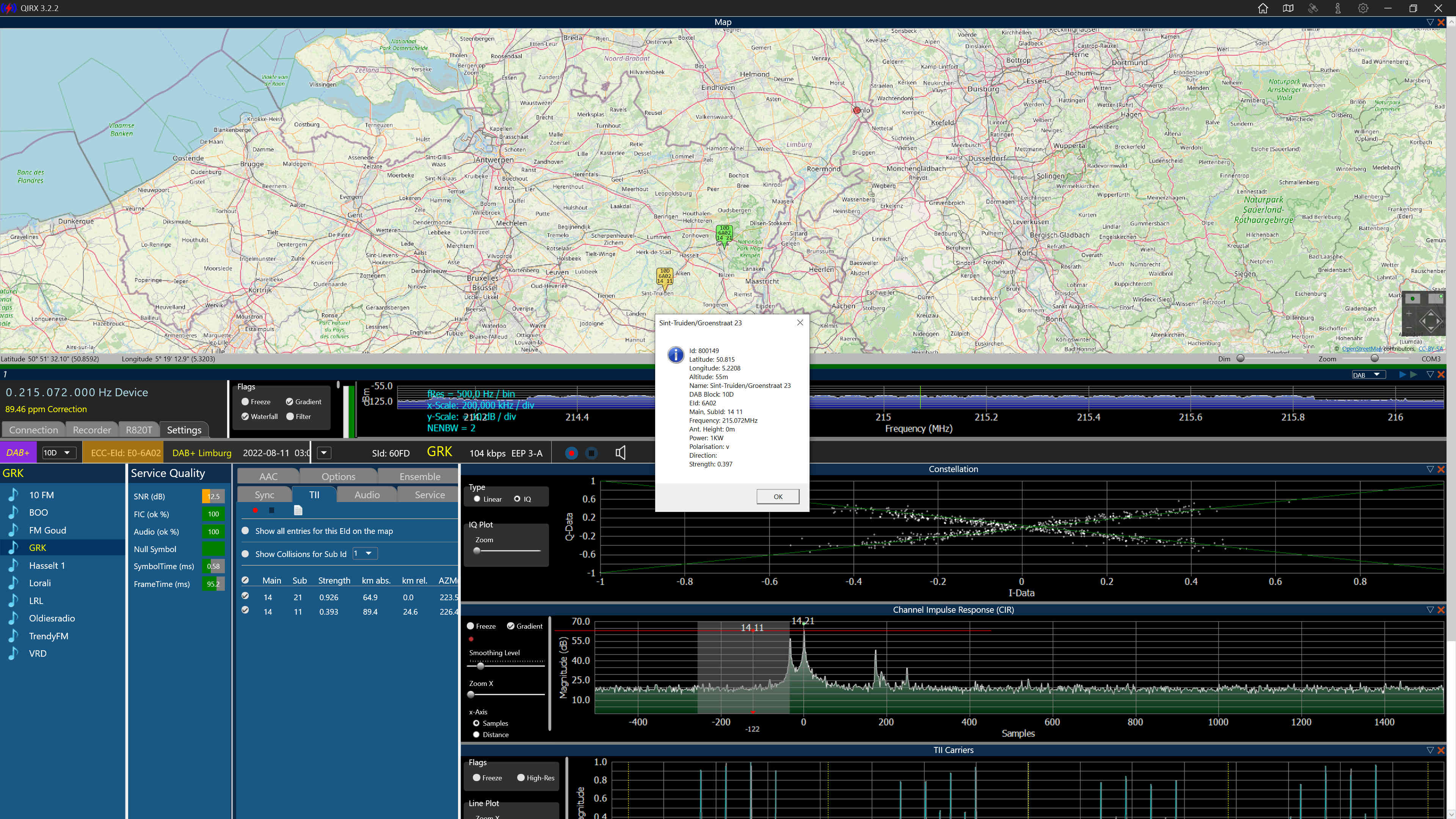Open the 10D channel dropdown
Viewport: 1456px width, 819px height.
60,453
